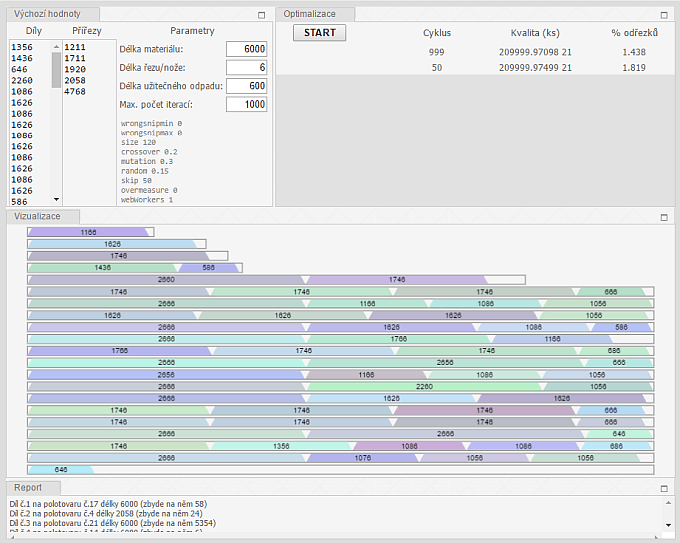Select value 2260 in Díly list
Image resolution: width=680 pixels, height=543 pixels.
(22, 80)
